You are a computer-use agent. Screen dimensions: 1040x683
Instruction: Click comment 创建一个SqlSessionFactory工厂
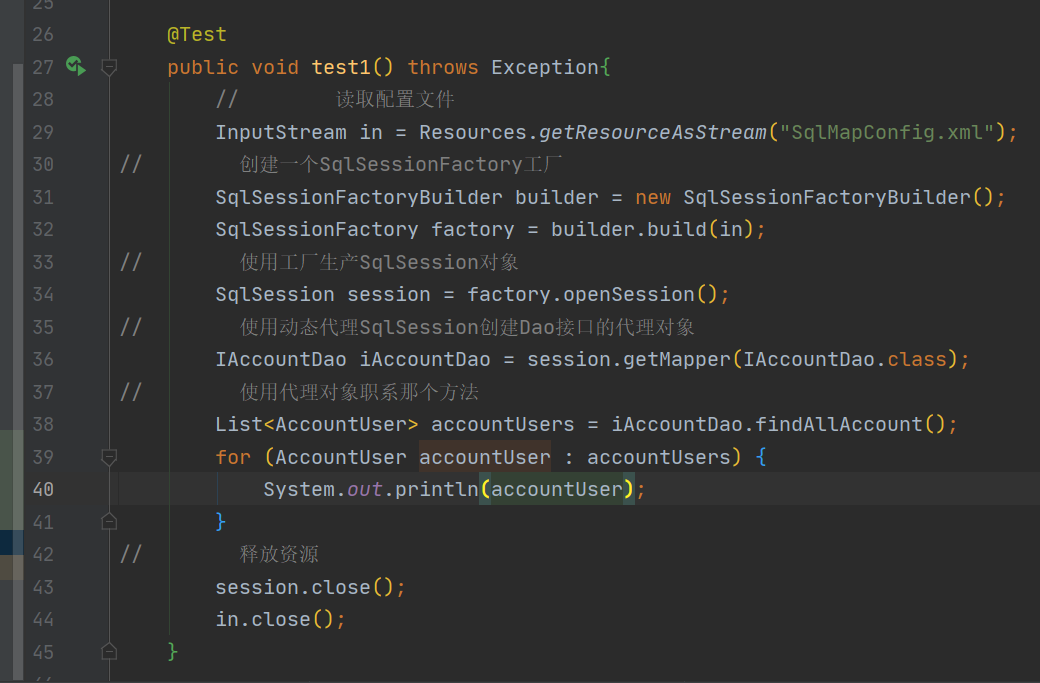pyautogui.click(x=401, y=164)
